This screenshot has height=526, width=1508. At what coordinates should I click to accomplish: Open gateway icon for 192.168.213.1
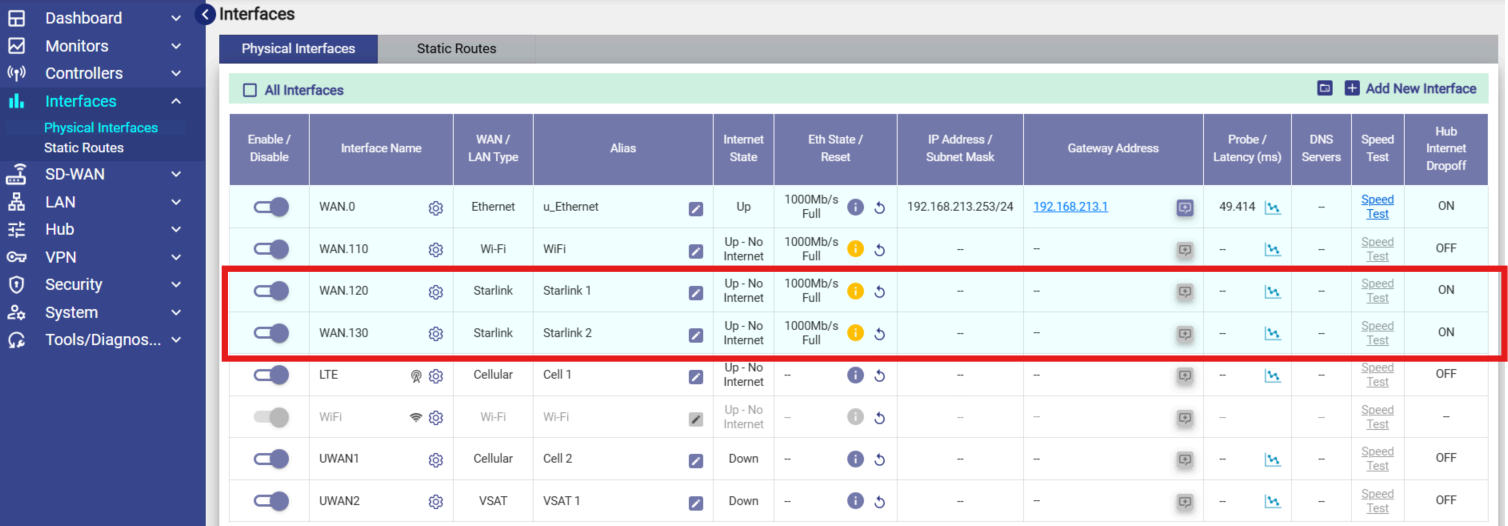[x=1184, y=208]
